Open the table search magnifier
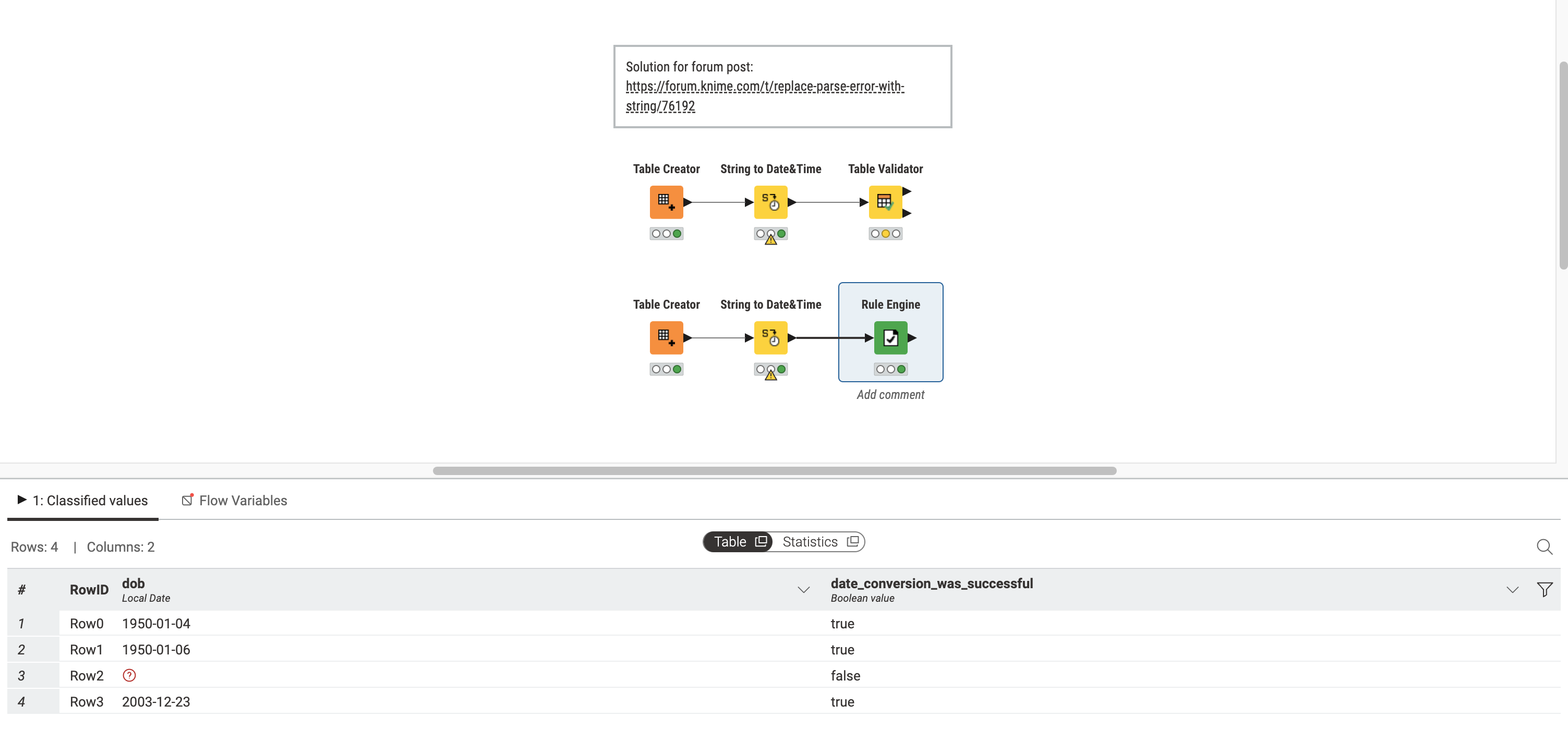Screen dimensions: 1568x729 1543,546
